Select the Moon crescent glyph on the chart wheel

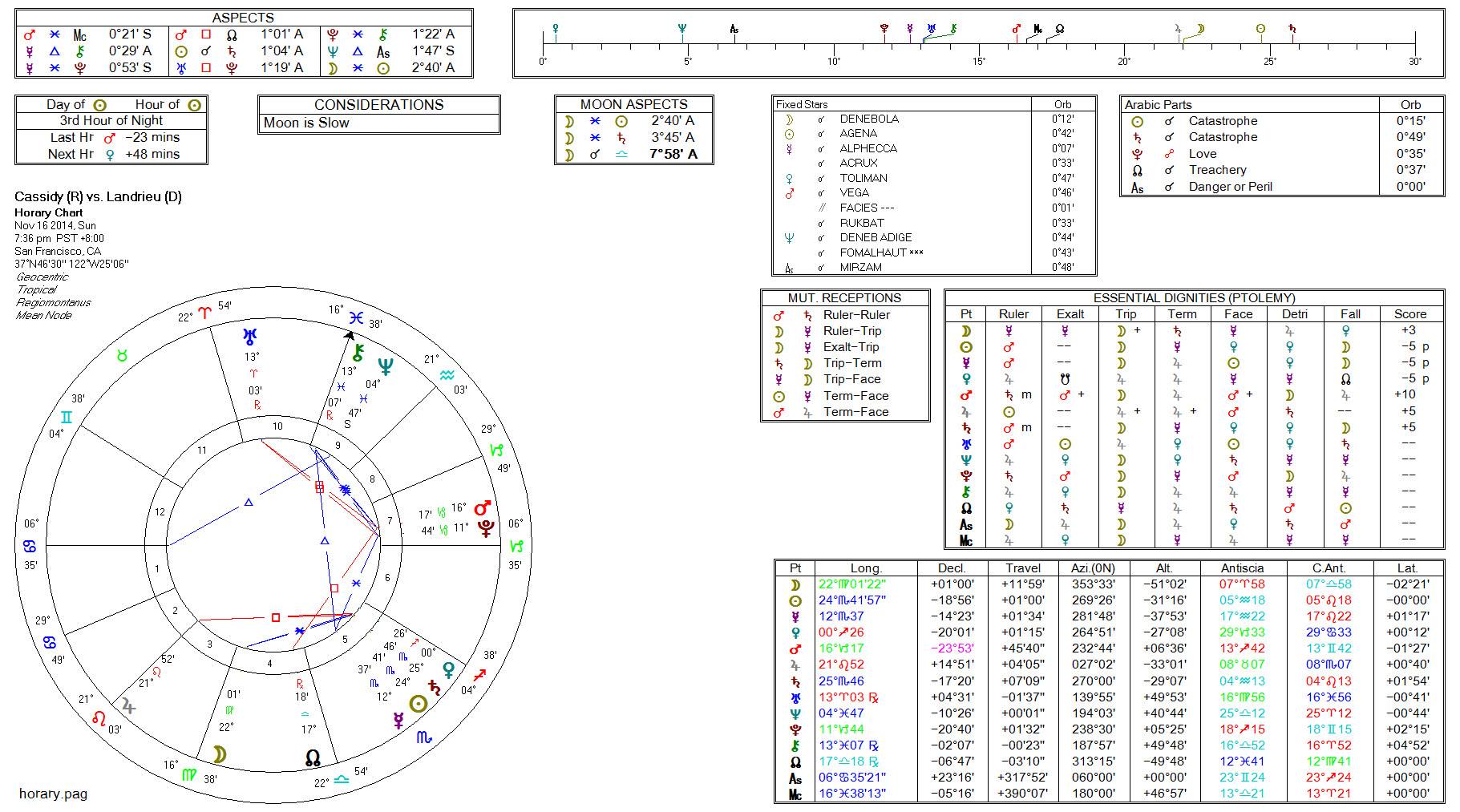[219, 753]
